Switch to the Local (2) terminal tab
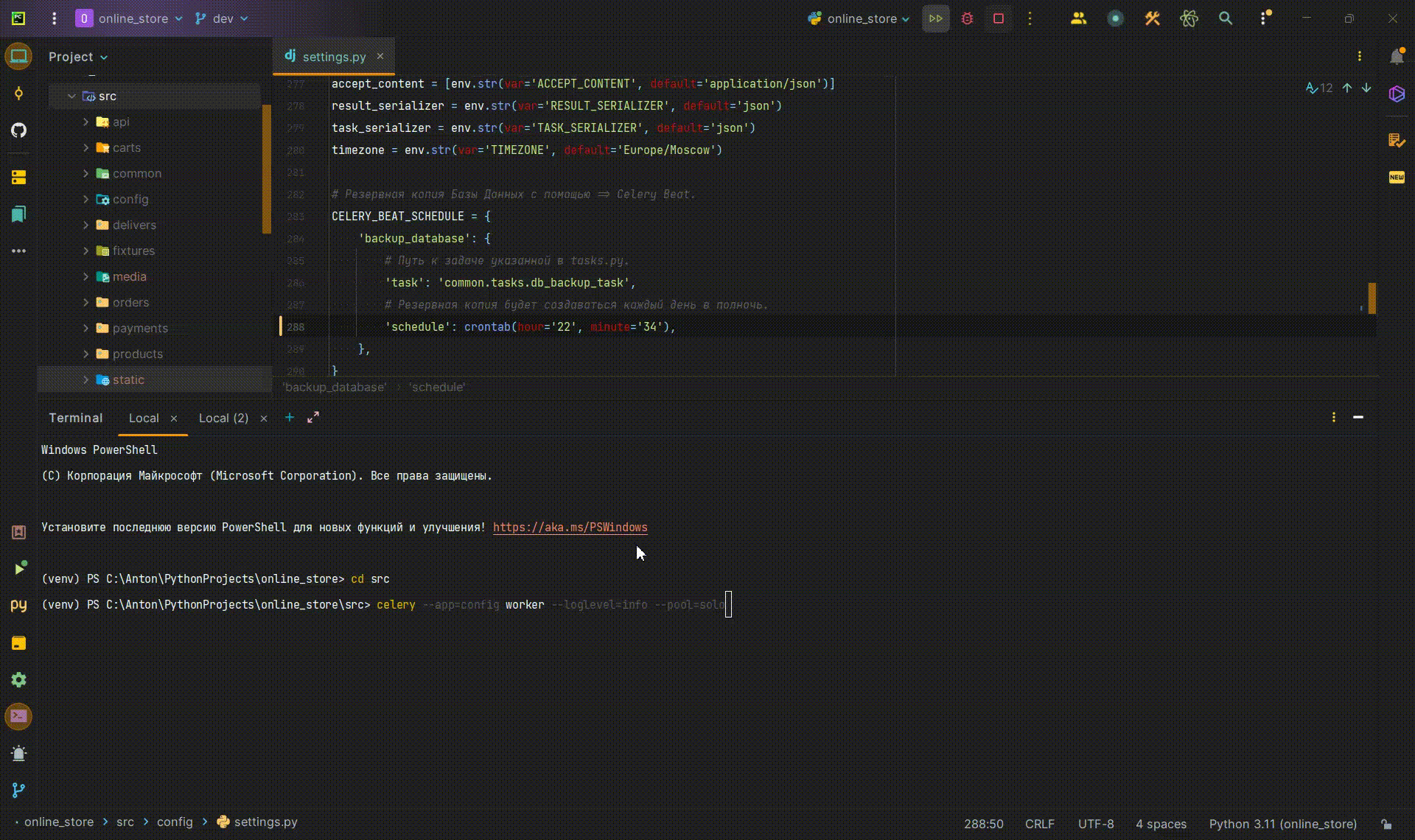1415x840 pixels. [x=223, y=418]
